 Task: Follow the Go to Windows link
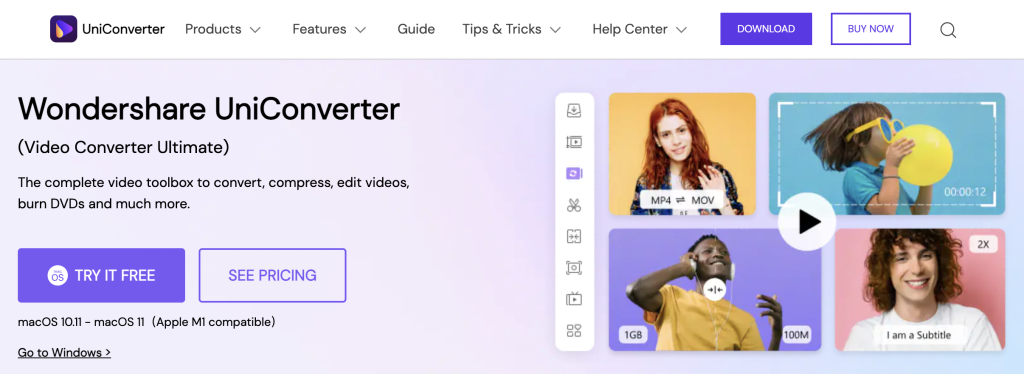[64, 352]
